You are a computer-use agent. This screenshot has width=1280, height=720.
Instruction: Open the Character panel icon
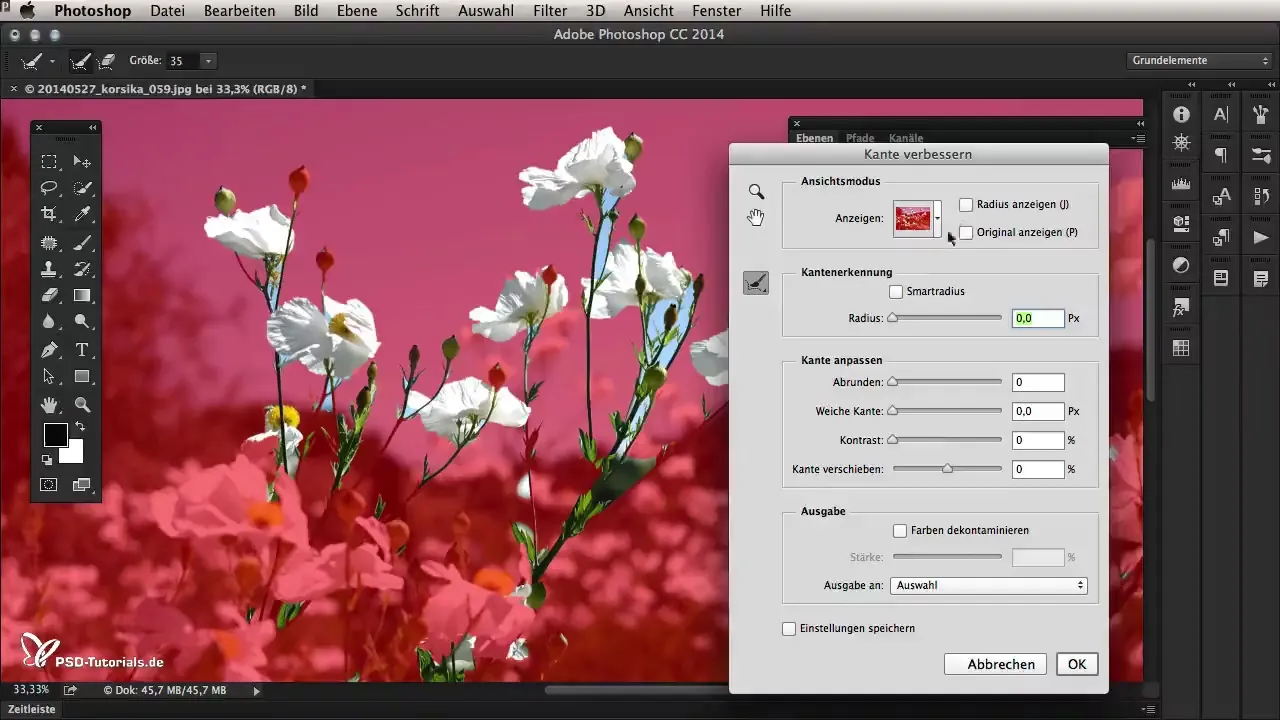[1221, 114]
